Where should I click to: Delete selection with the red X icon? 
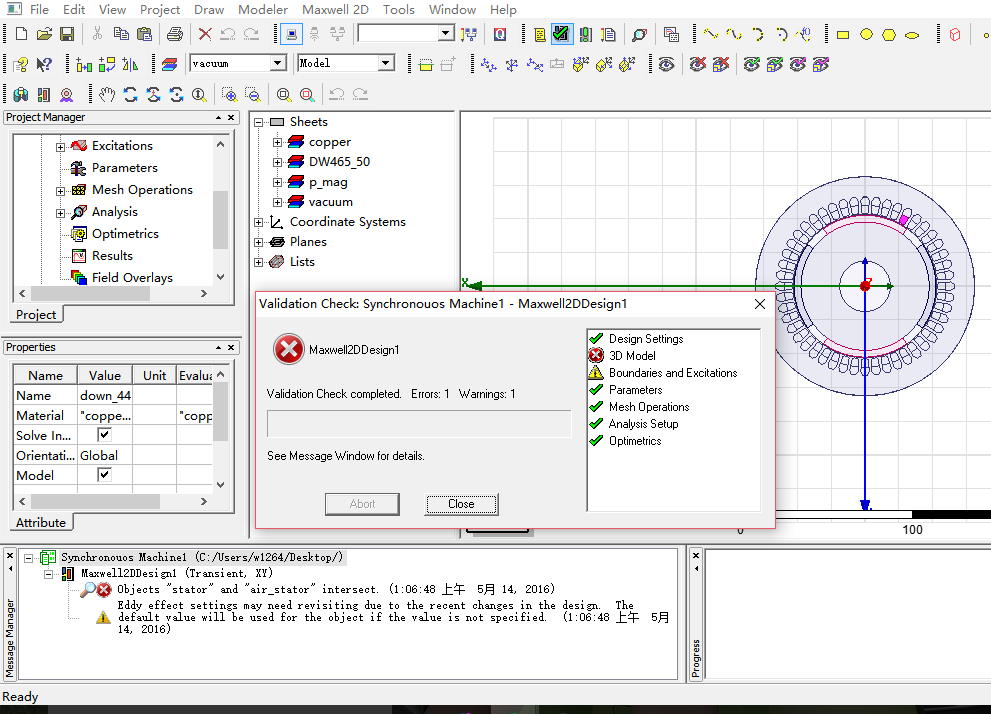[205, 33]
